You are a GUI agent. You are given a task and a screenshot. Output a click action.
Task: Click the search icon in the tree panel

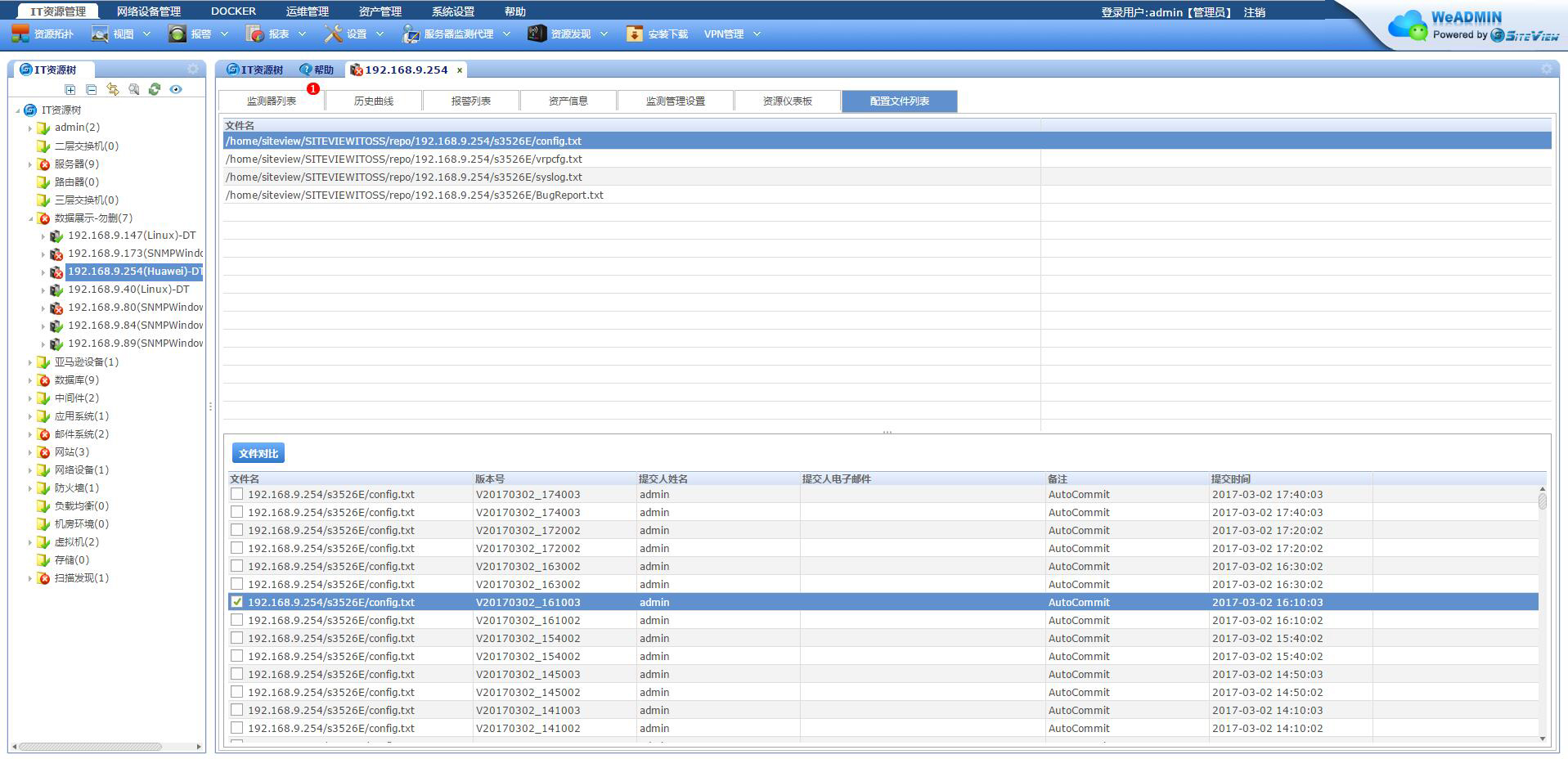[x=133, y=89]
